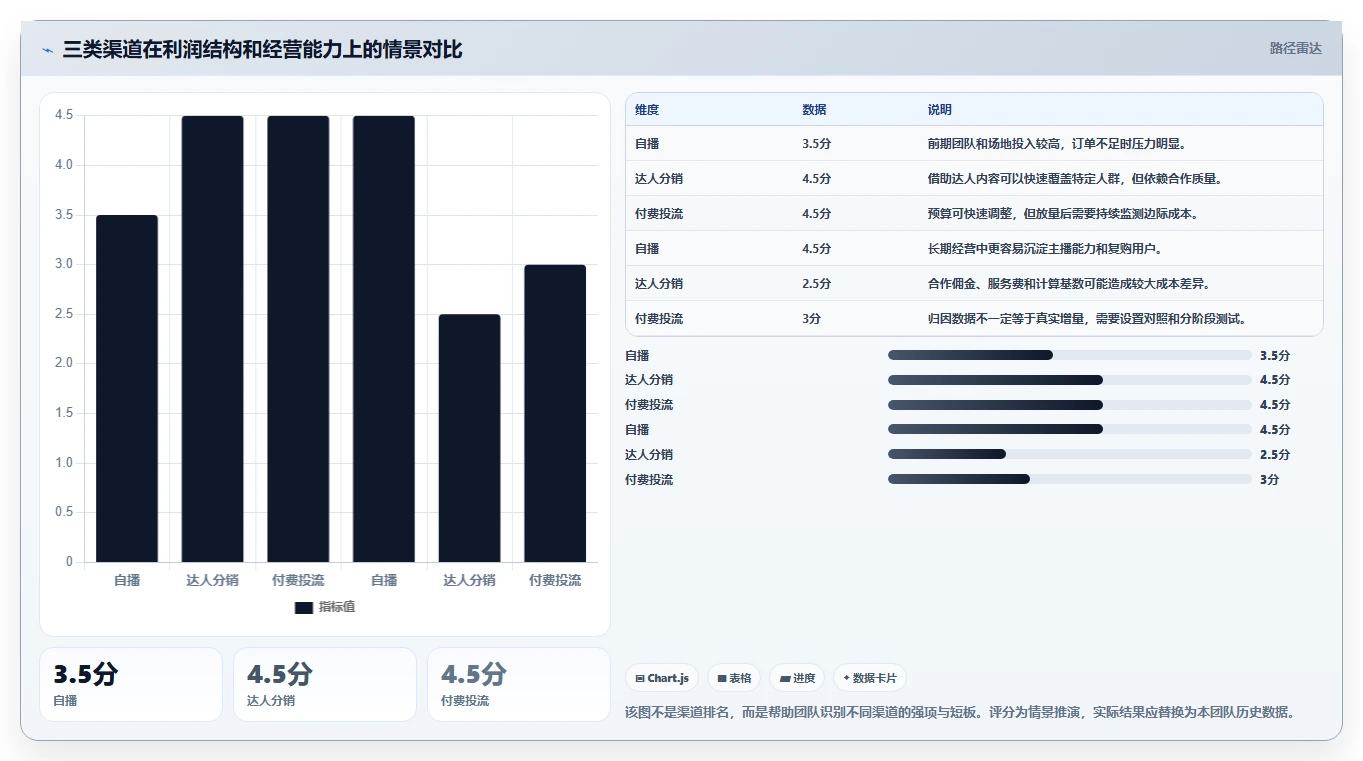Click the title 三类渠道在利润结构和经营能力上的情景对比
This screenshot has width=1363, height=761.
pyautogui.click(x=262, y=49)
